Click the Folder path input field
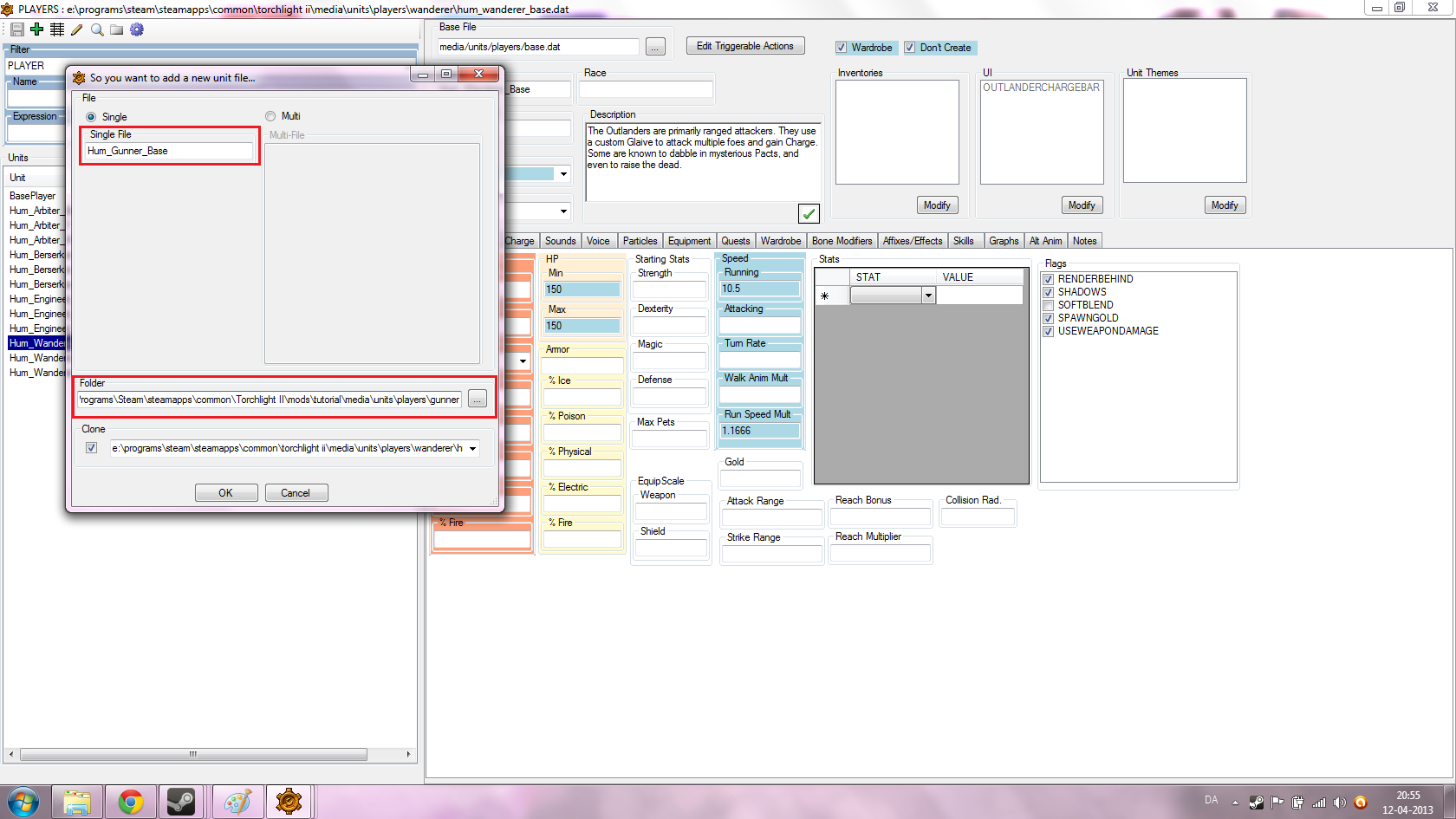Viewport: 1456px width, 819px height. 270,400
